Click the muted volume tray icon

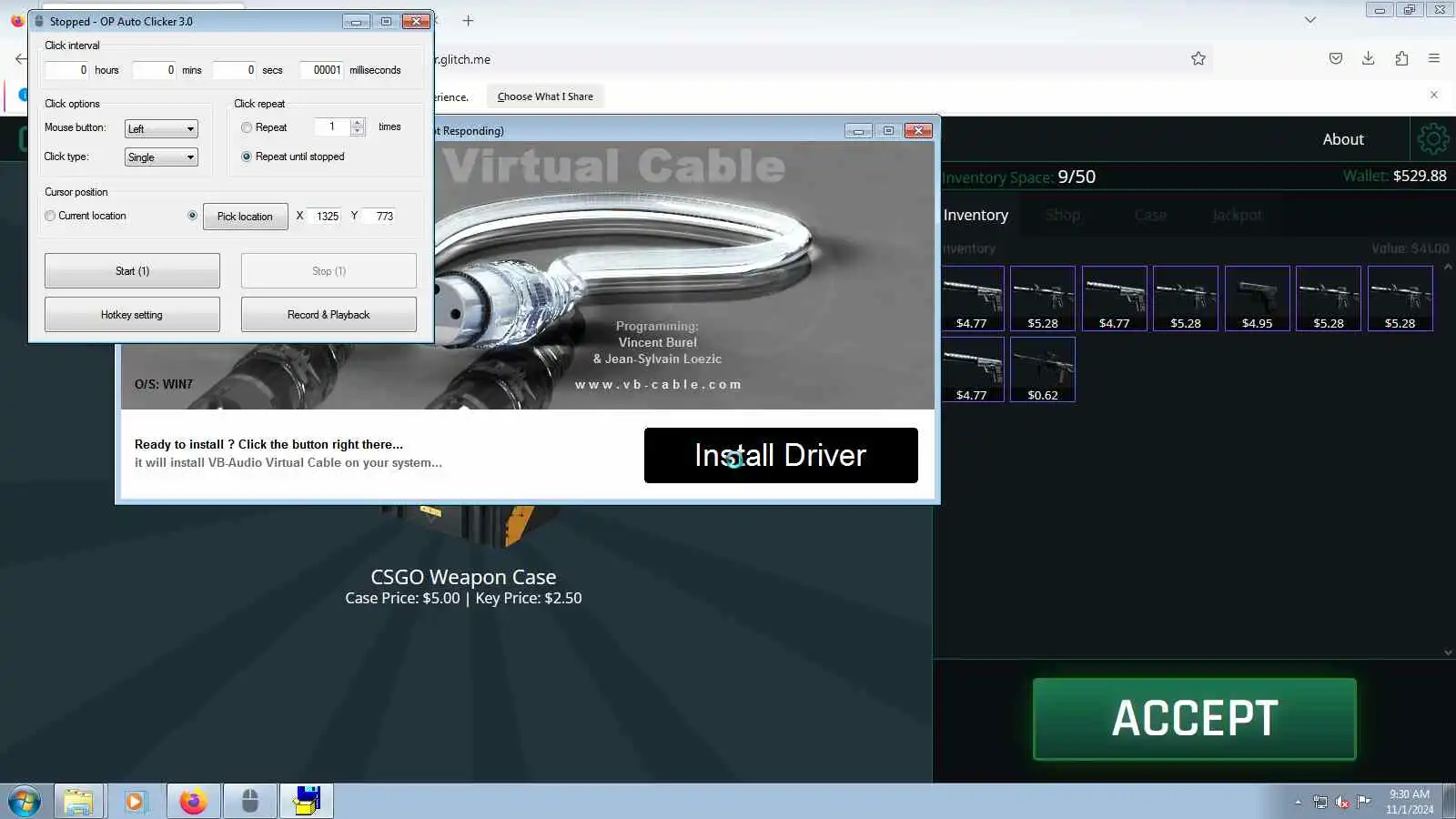coord(1342,802)
